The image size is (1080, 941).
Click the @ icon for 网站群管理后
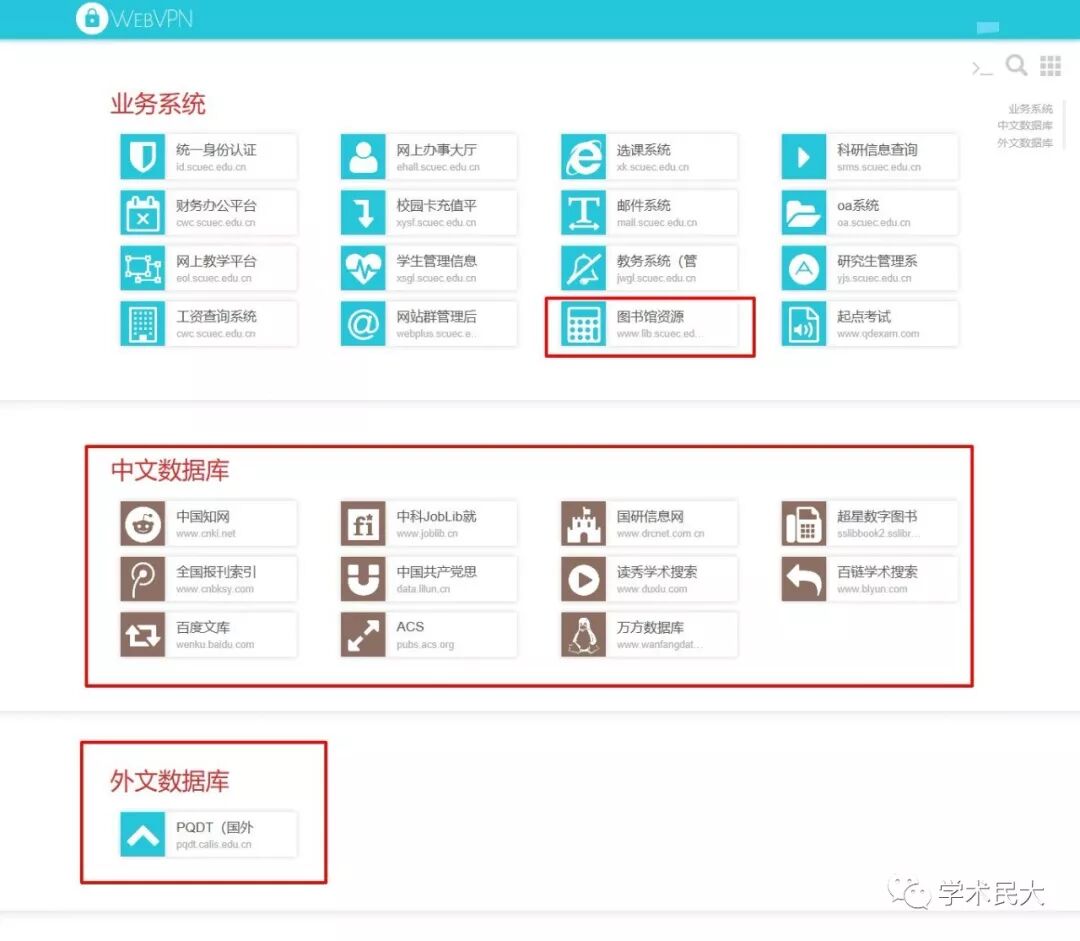(x=363, y=323)
